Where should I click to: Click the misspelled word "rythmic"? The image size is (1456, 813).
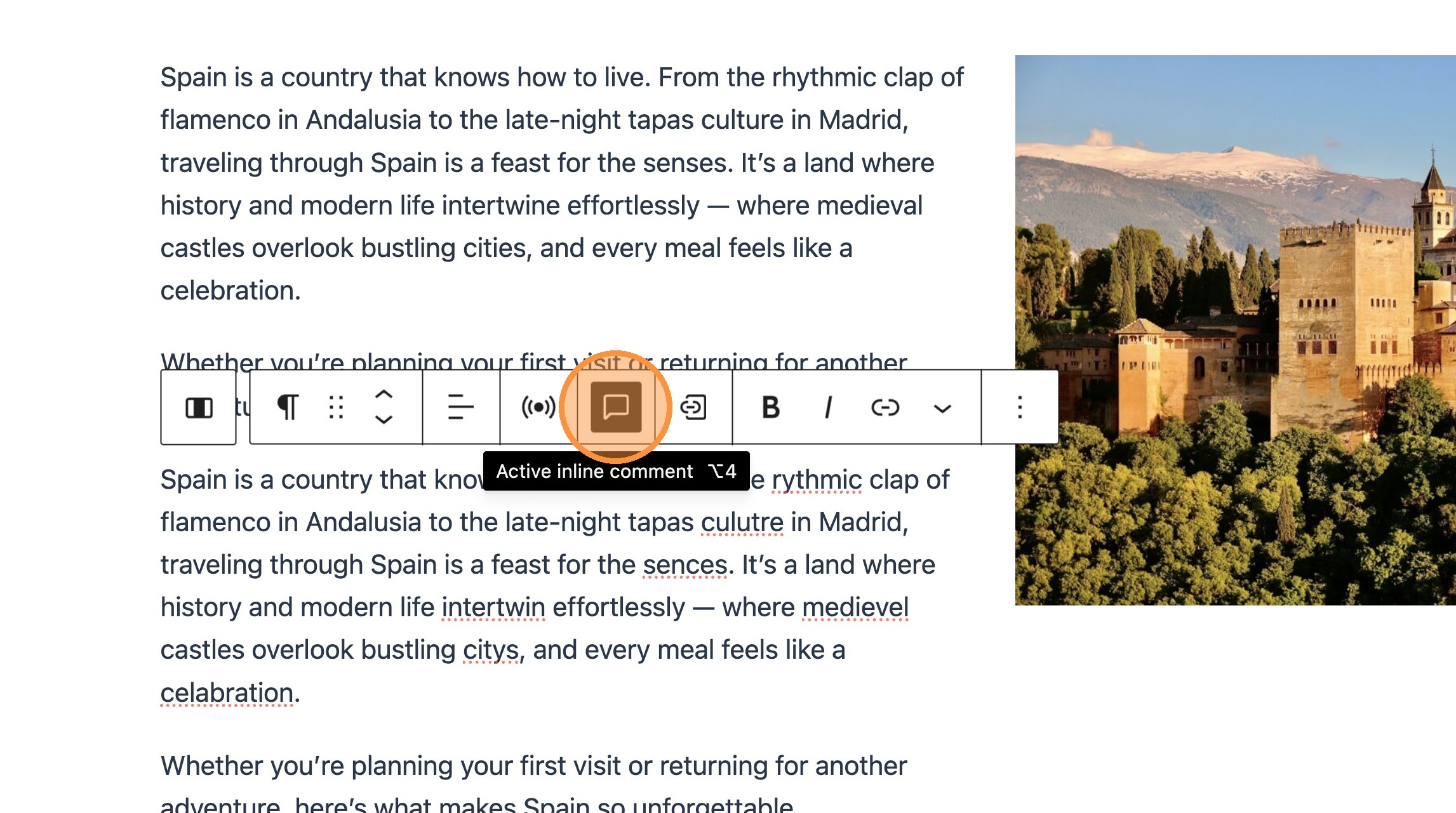[816, 480]
